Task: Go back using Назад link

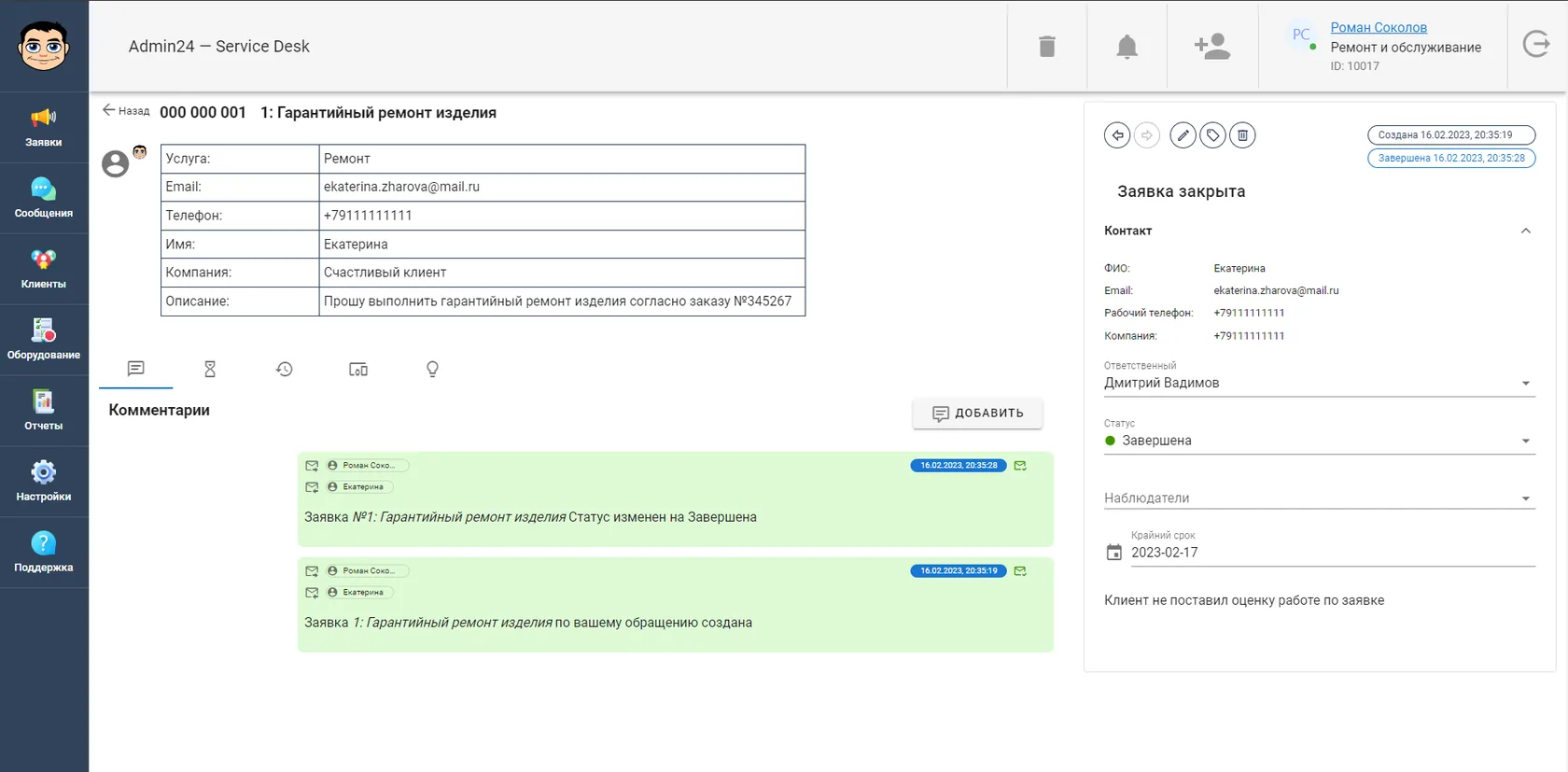Action: coord(126,110)
